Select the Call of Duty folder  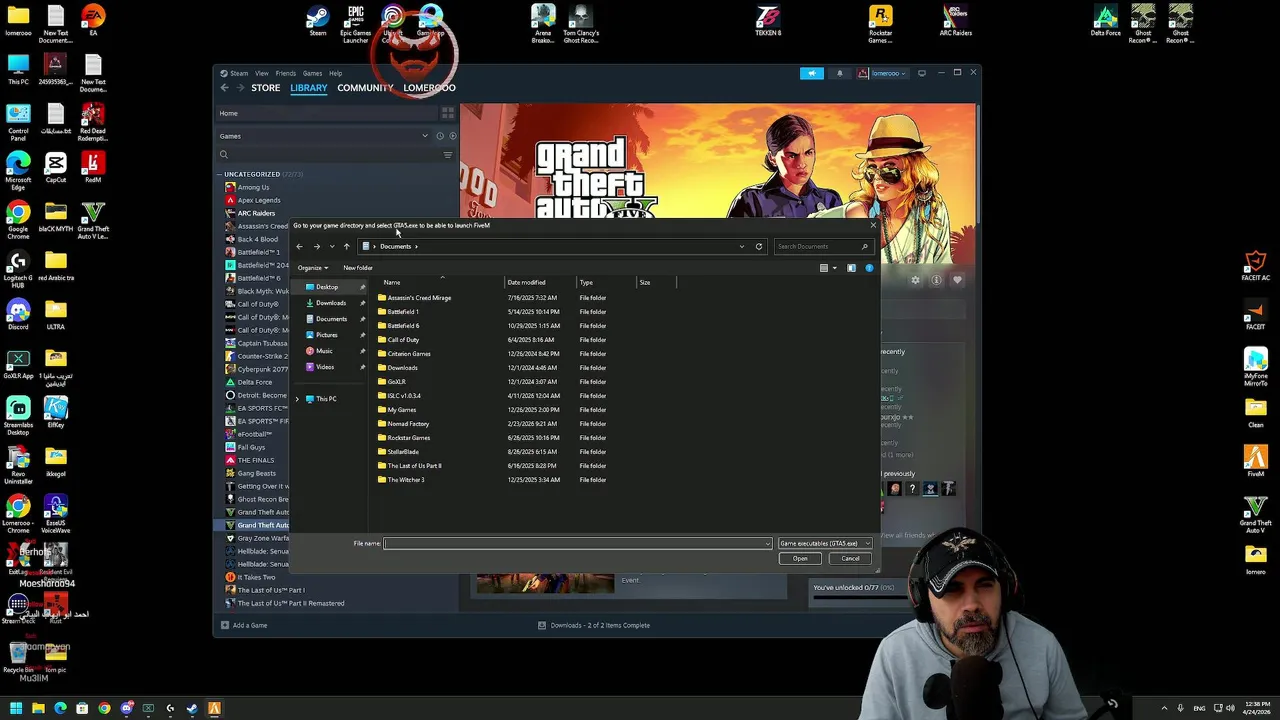click(403, 340)
